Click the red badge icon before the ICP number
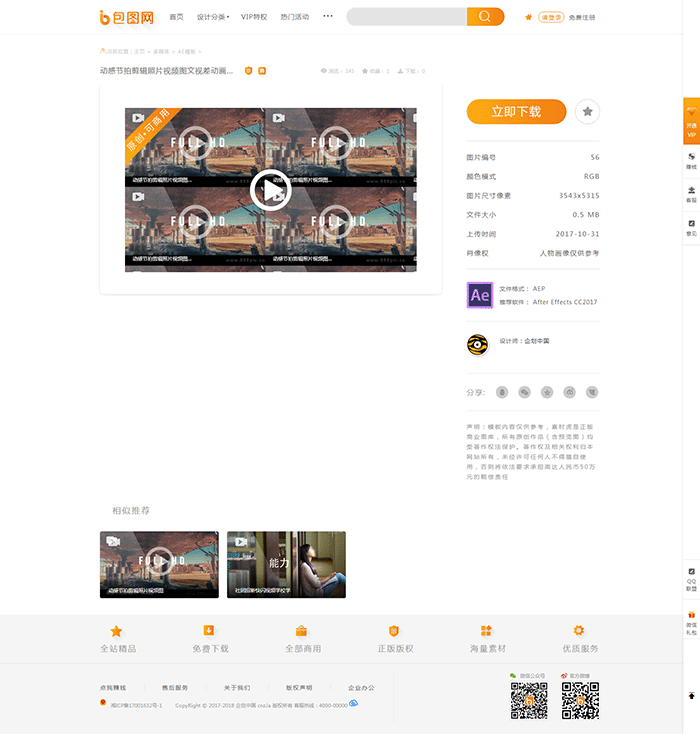The image size is (700, 734). pyautogui.click(x=103, y=702)
